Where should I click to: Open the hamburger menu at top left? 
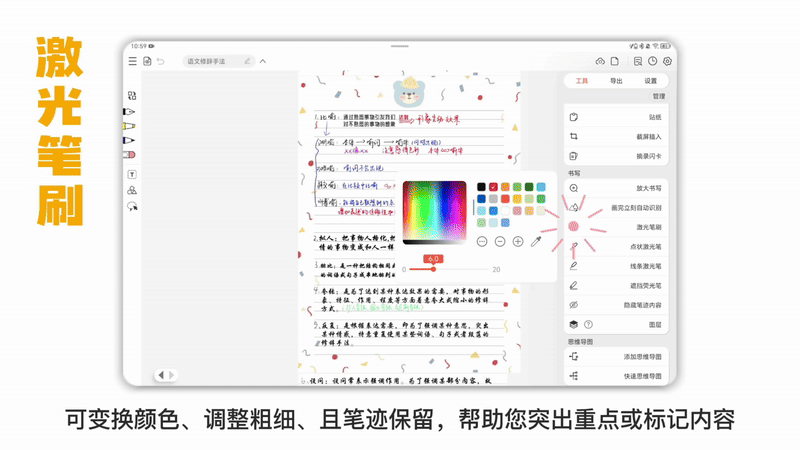click(x=132, y=61)
